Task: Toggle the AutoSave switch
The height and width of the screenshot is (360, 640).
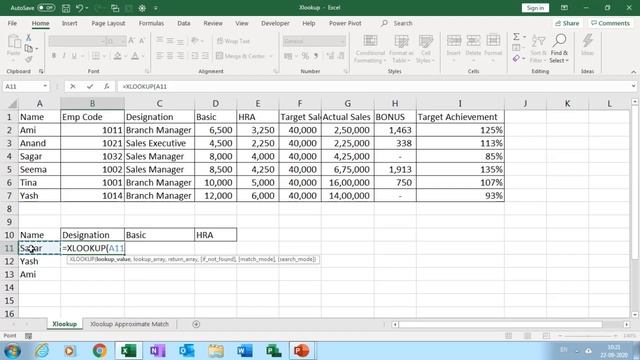Action: 46,8
